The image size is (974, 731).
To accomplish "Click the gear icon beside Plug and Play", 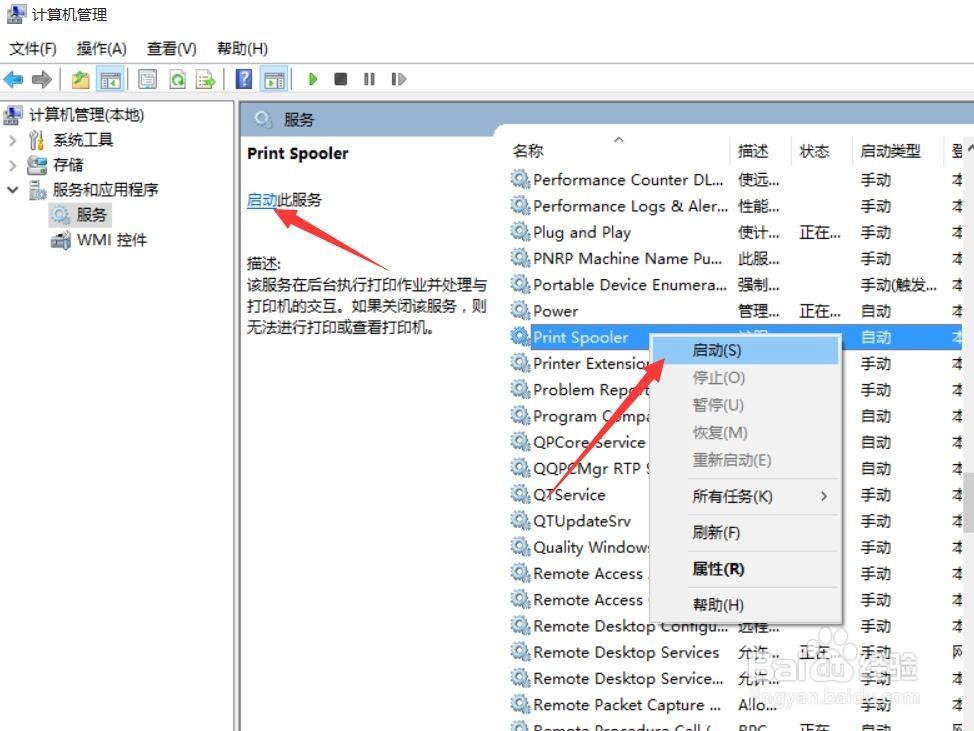I will pyautogui.click(x=520, y=232).
